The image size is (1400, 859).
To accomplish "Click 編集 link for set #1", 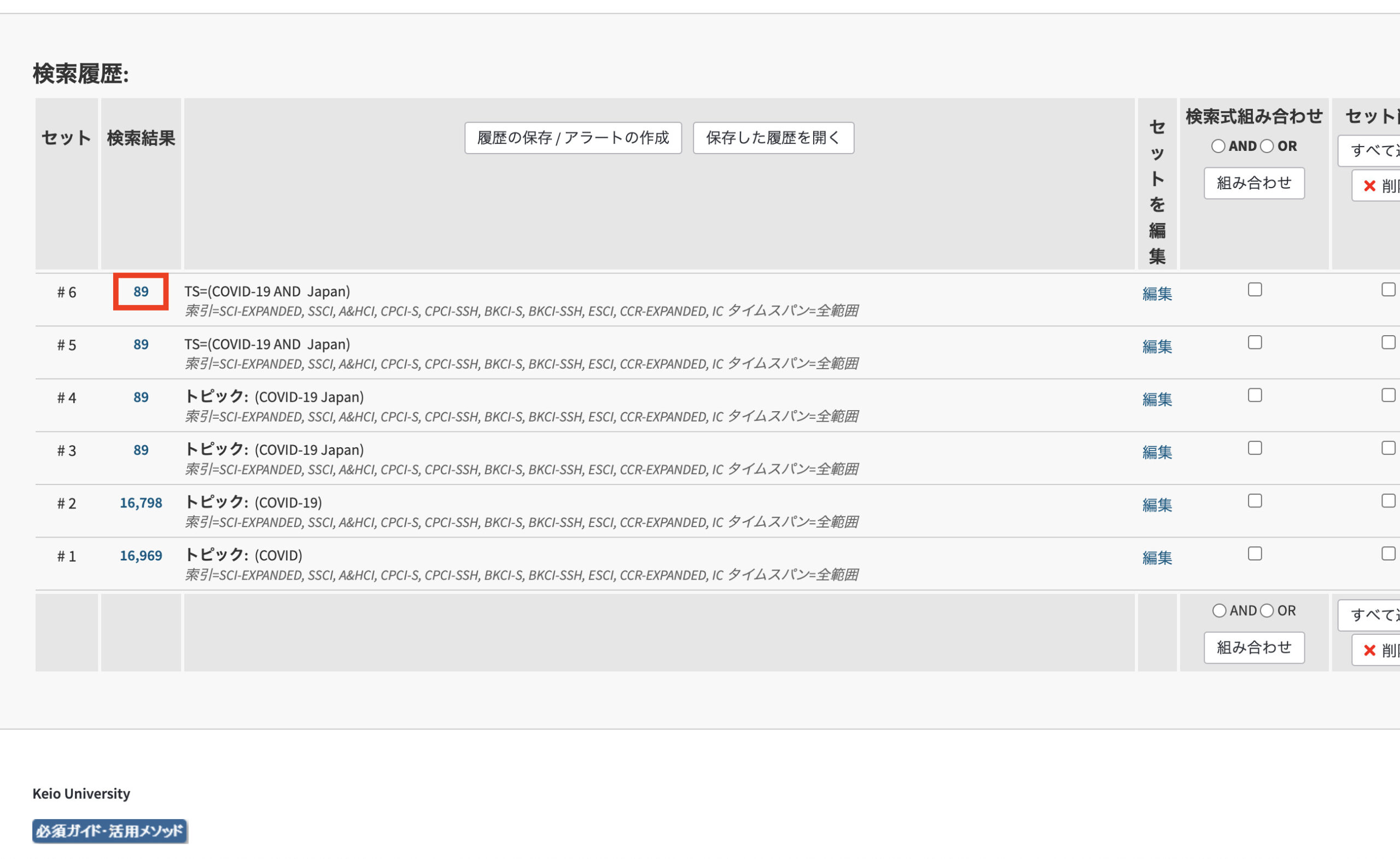I will [1157, 558].
